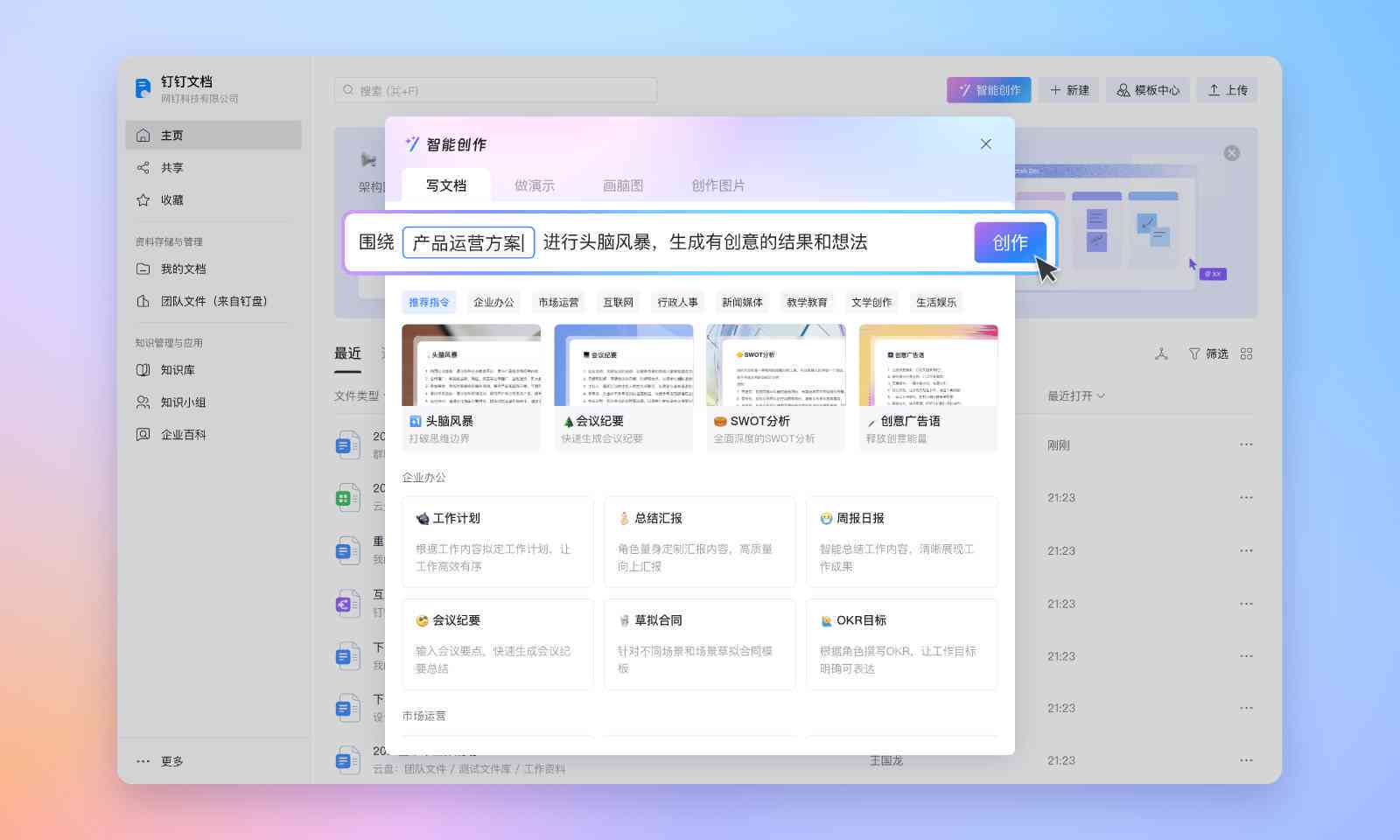The width and height of the screenshot is (1400, 840).
Task: Focus the 搜索 search field
Action: point(495,90)
